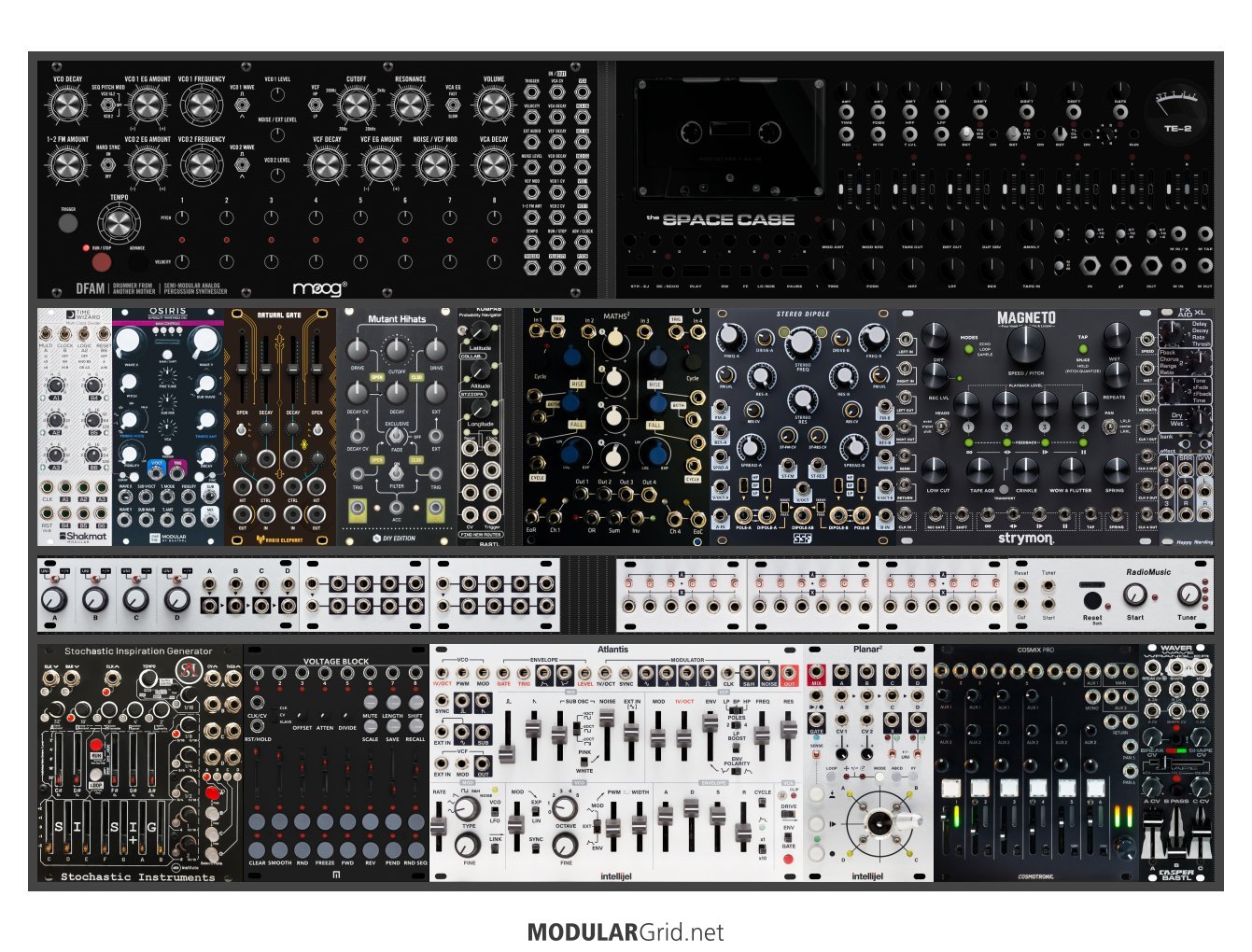Click the DFAM VCO 1 EG Amount knob
1252x952 pixels.
tap(148, 105)
